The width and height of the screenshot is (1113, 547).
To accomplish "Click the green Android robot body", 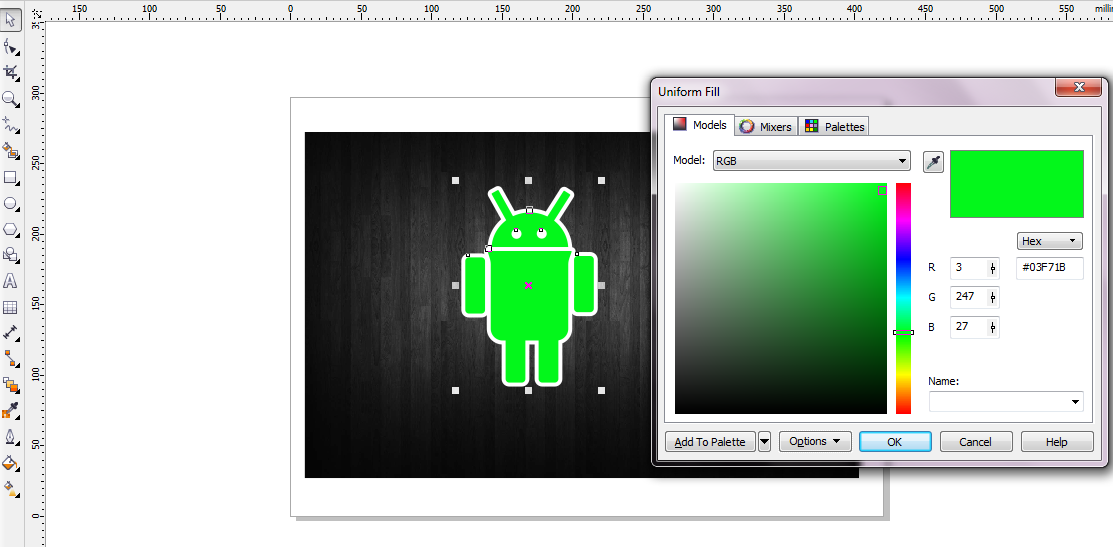I will pos(530,294).
